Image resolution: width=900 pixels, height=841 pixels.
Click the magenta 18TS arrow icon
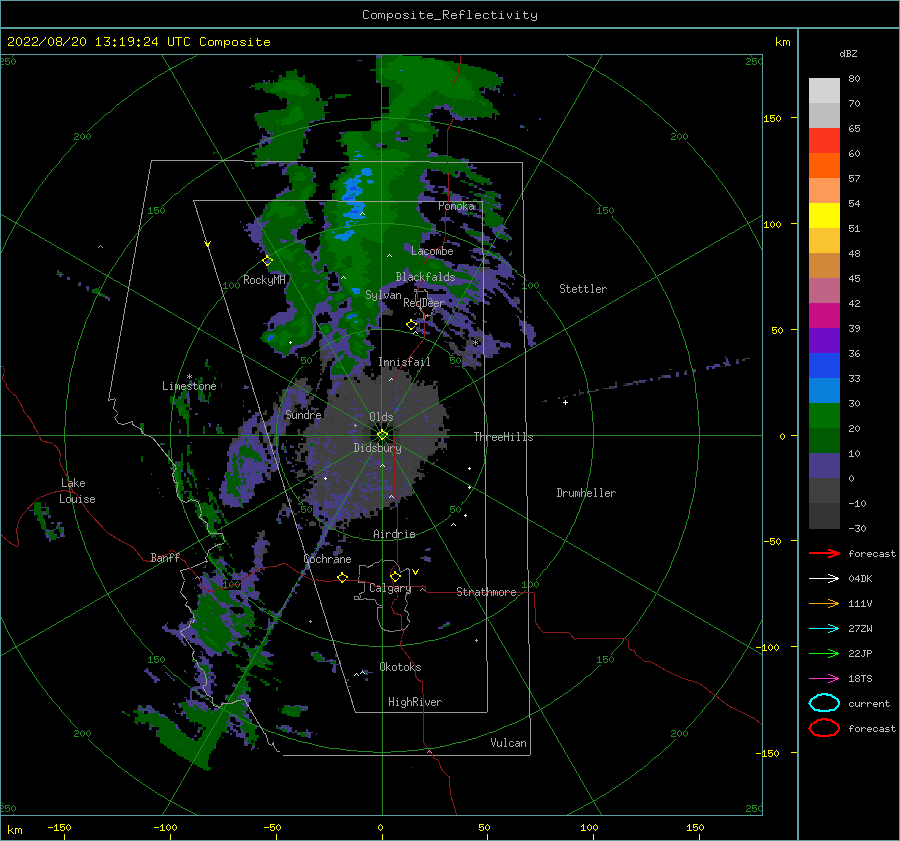824,679
